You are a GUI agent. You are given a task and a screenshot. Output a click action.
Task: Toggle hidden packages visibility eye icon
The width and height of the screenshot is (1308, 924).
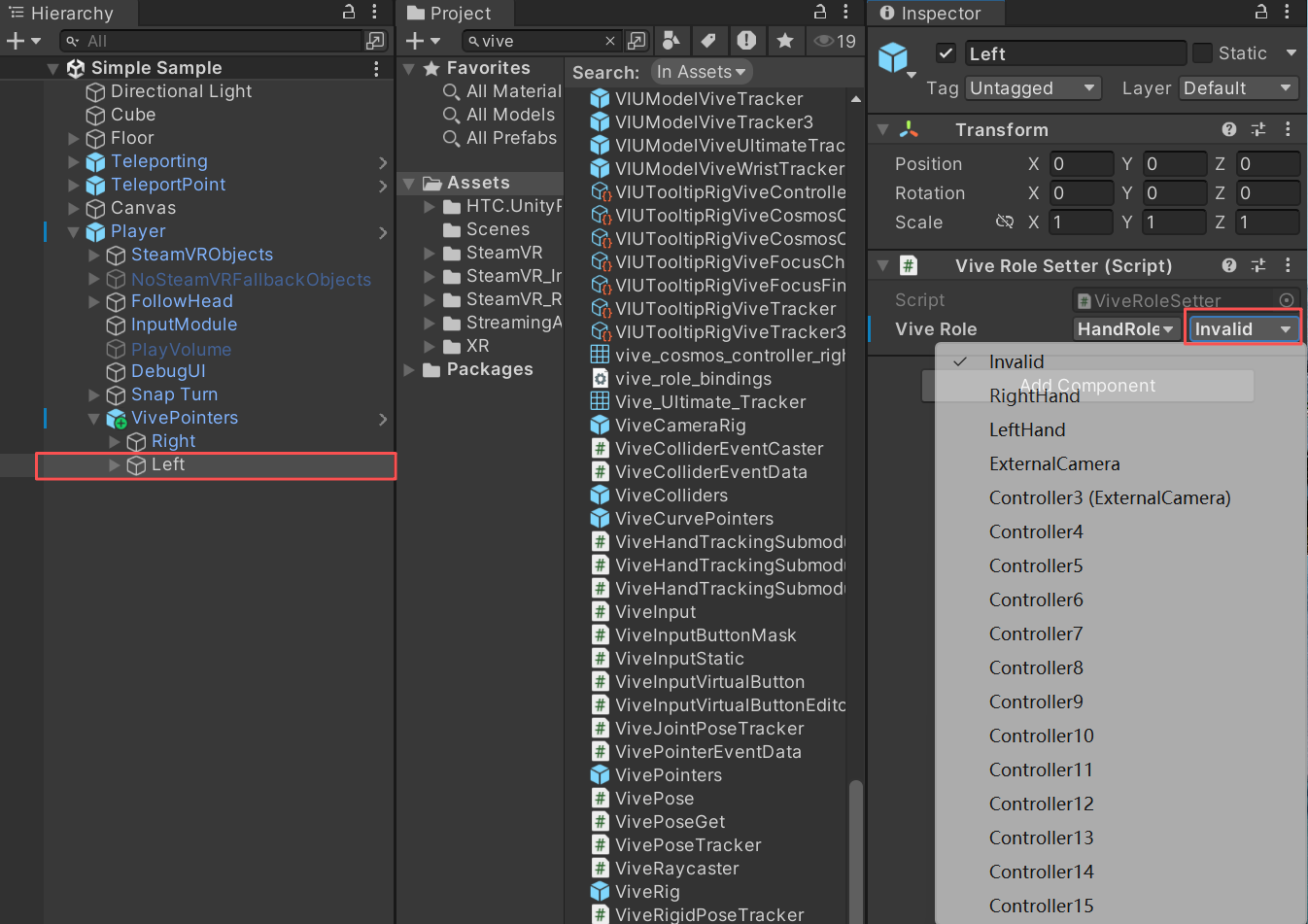pos(835,41)
